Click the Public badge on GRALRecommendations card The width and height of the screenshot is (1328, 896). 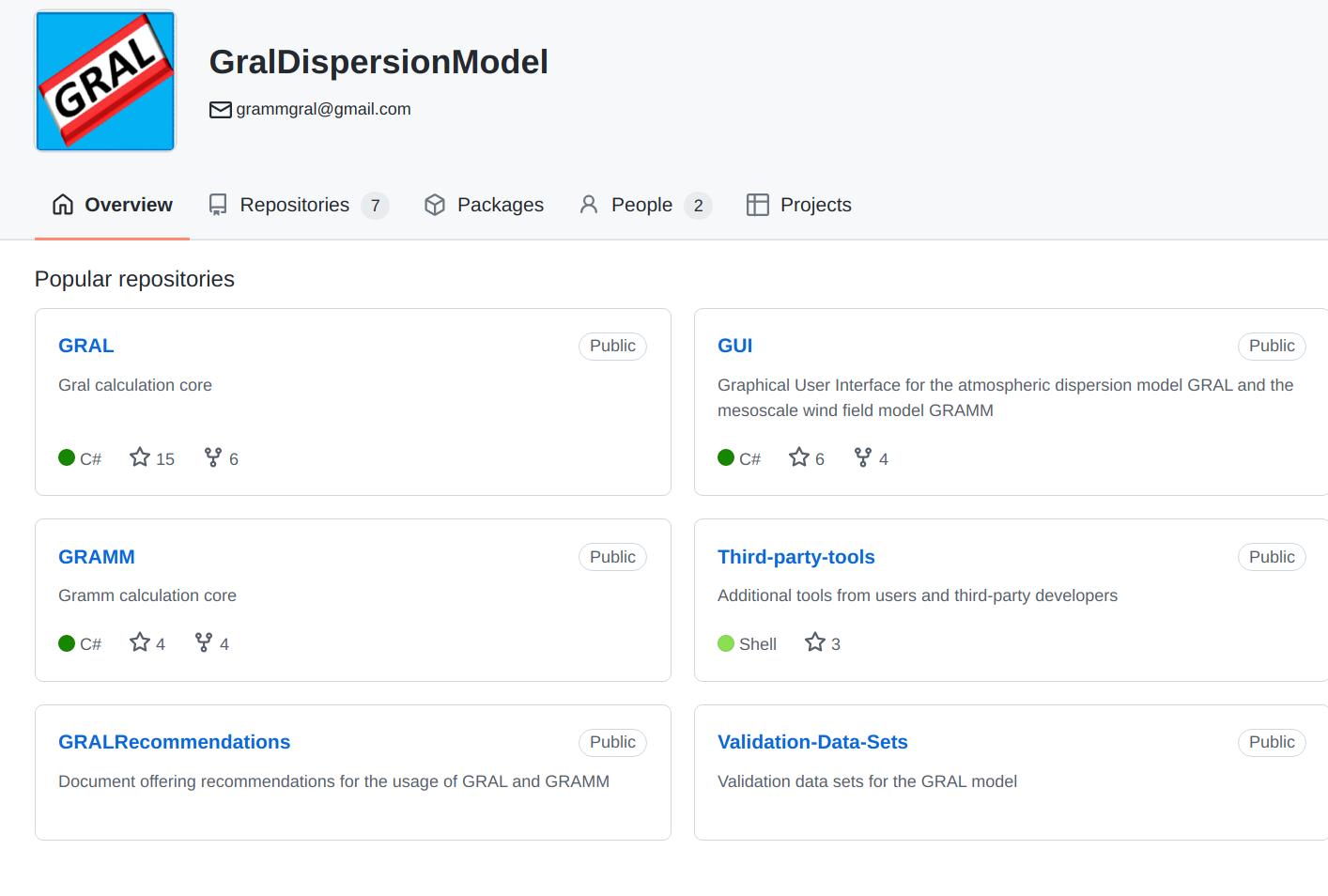click(612, 742)
